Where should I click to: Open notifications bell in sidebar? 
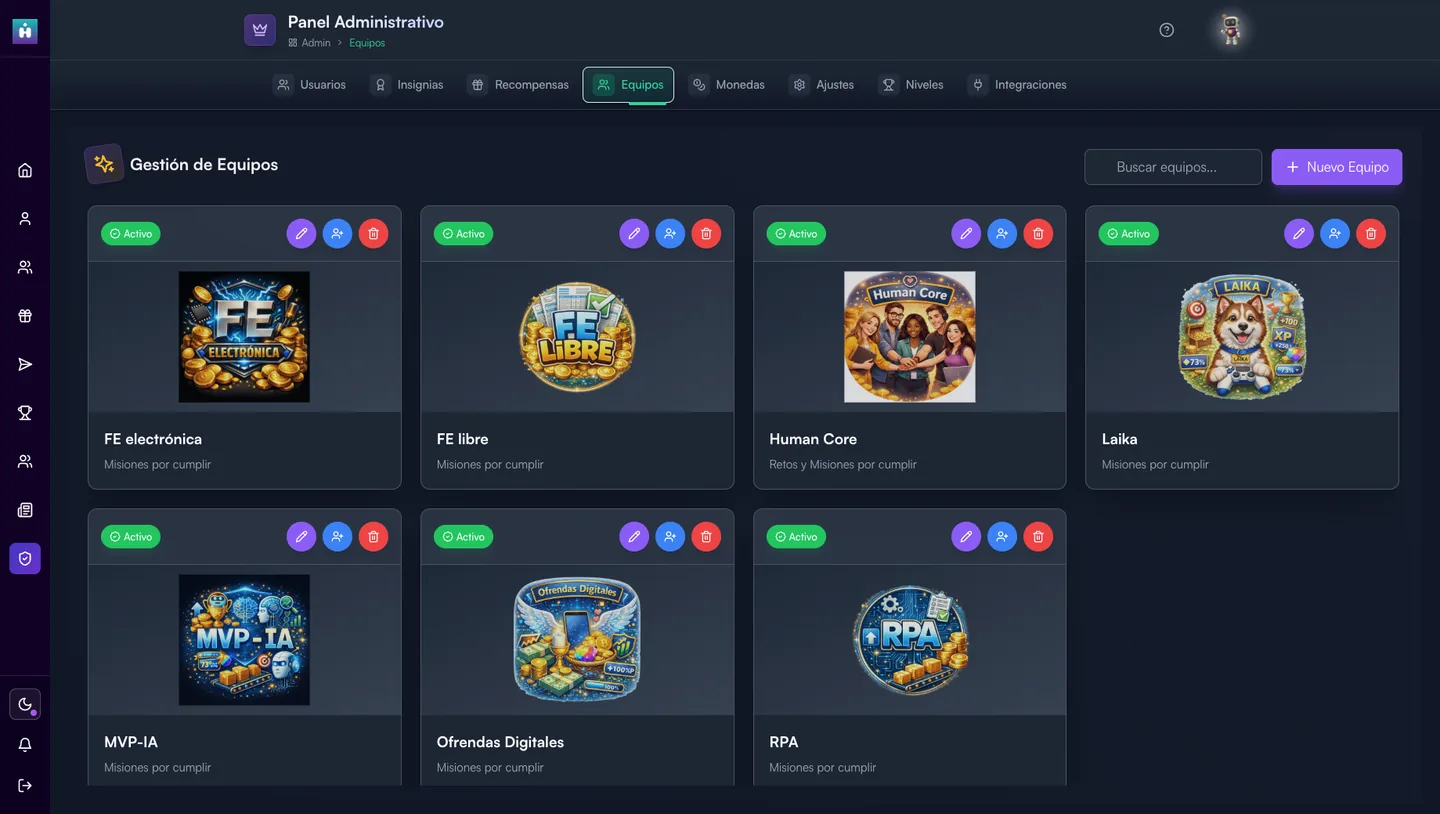pos(25,745)
